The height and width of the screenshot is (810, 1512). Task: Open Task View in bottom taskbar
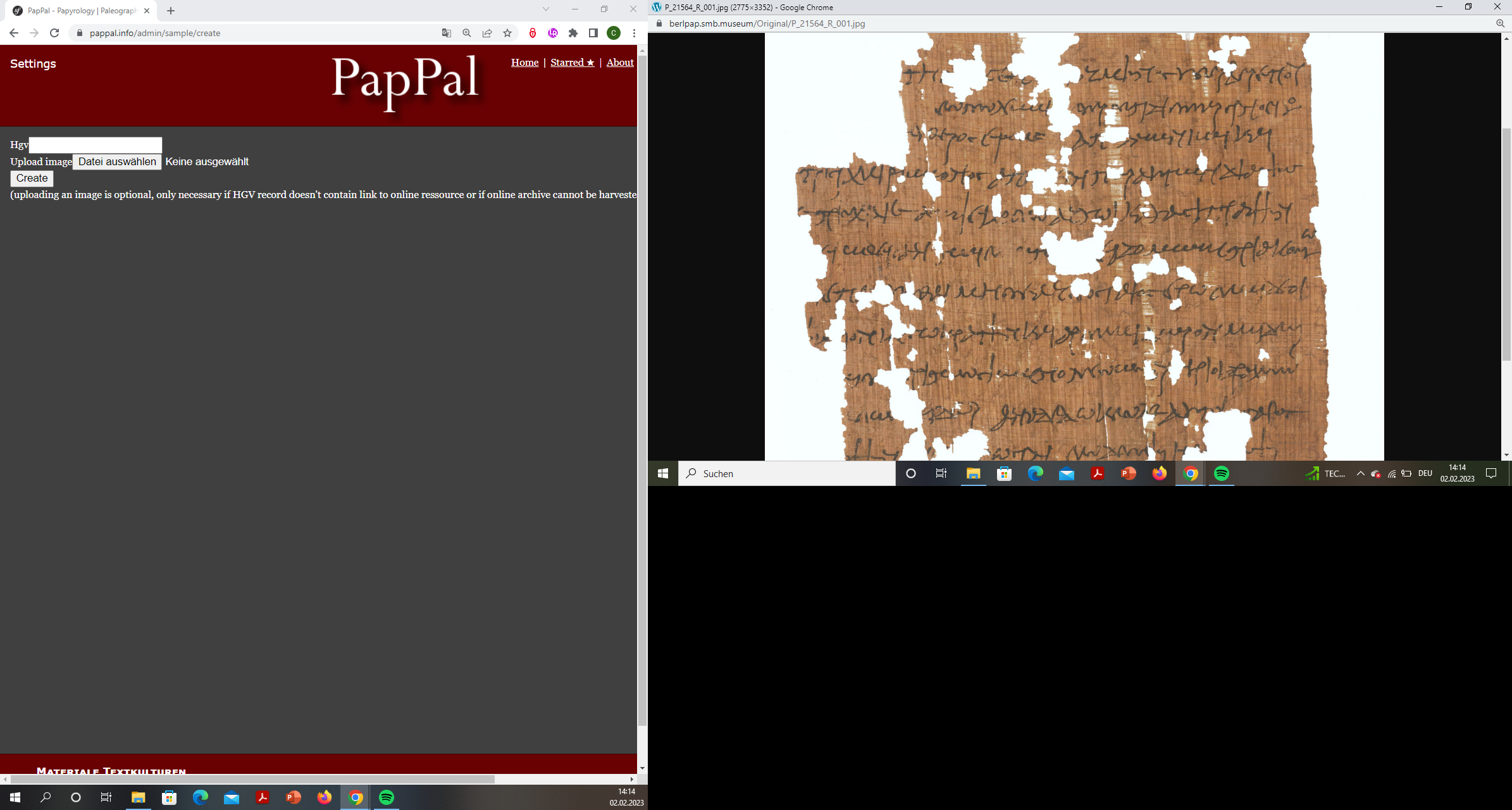106,797
